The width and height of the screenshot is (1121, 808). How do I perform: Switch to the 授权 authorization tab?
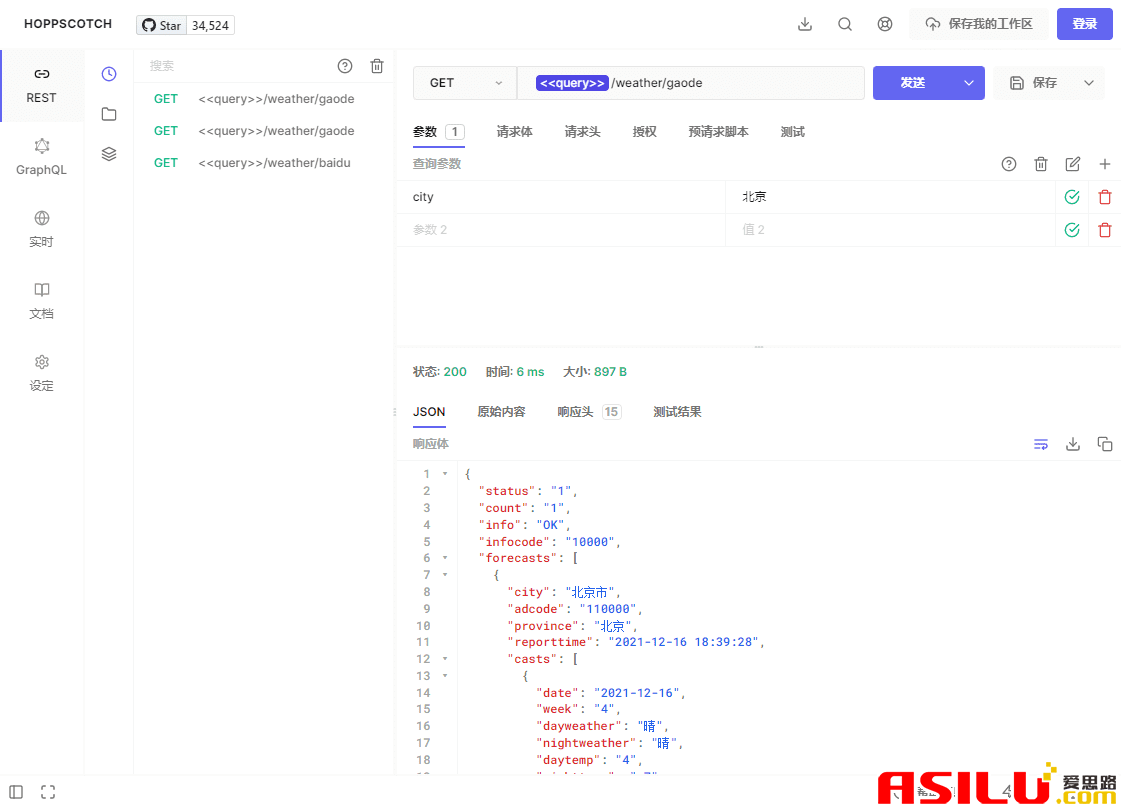(x=644, y=132)
